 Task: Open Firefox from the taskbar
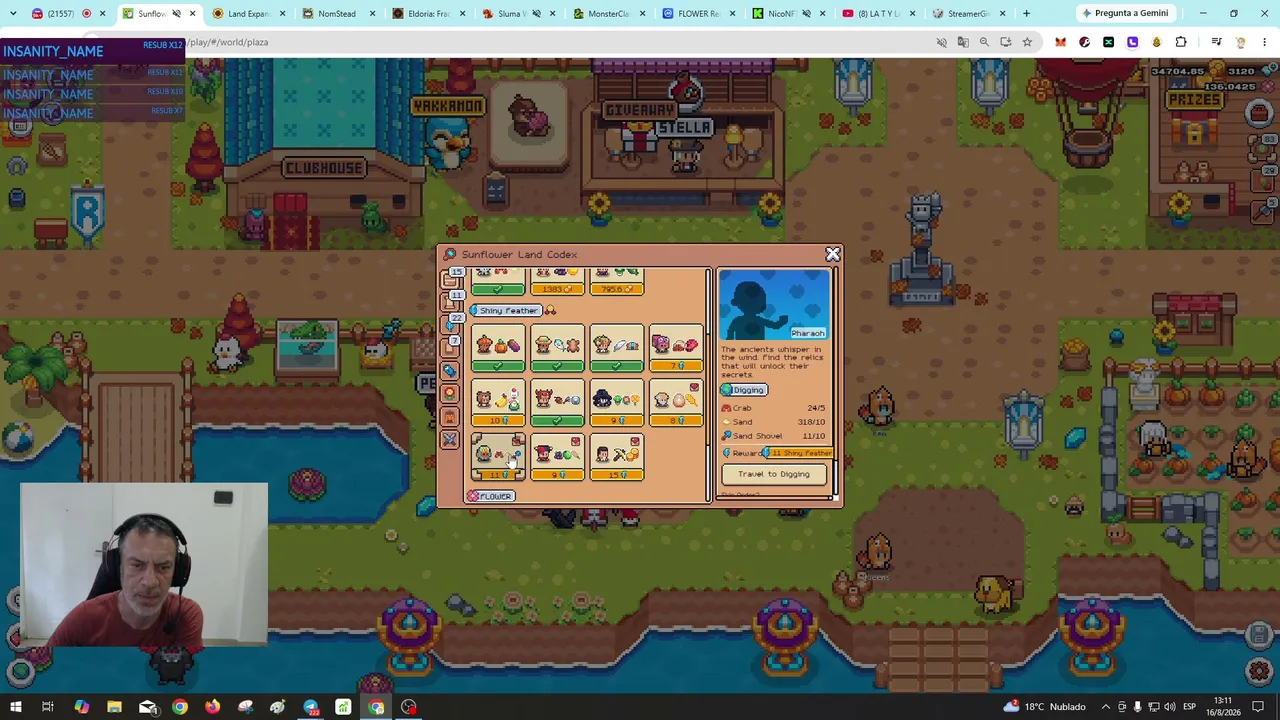pyautogui.click(x=213, y=707)
